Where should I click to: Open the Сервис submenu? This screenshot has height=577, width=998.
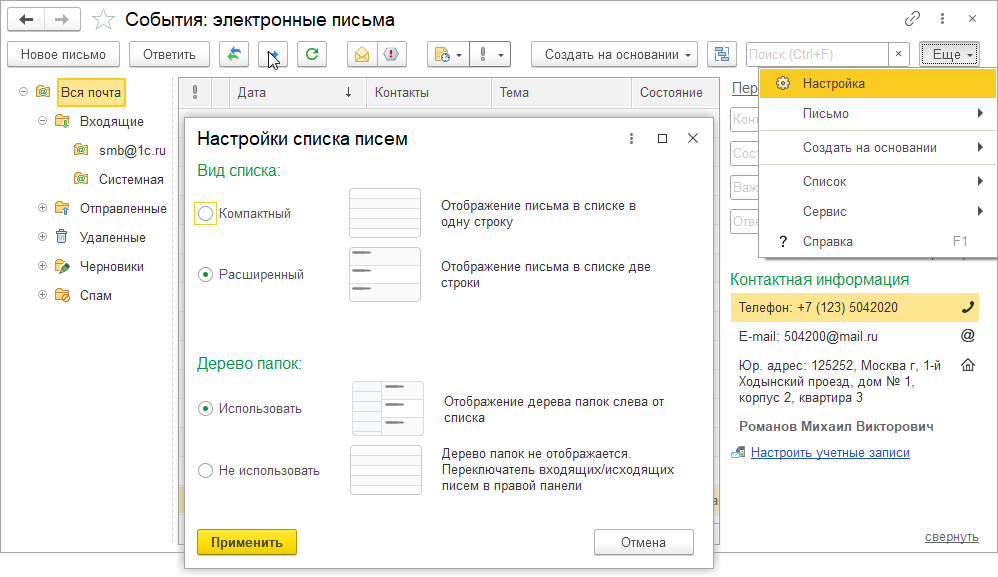825,211
